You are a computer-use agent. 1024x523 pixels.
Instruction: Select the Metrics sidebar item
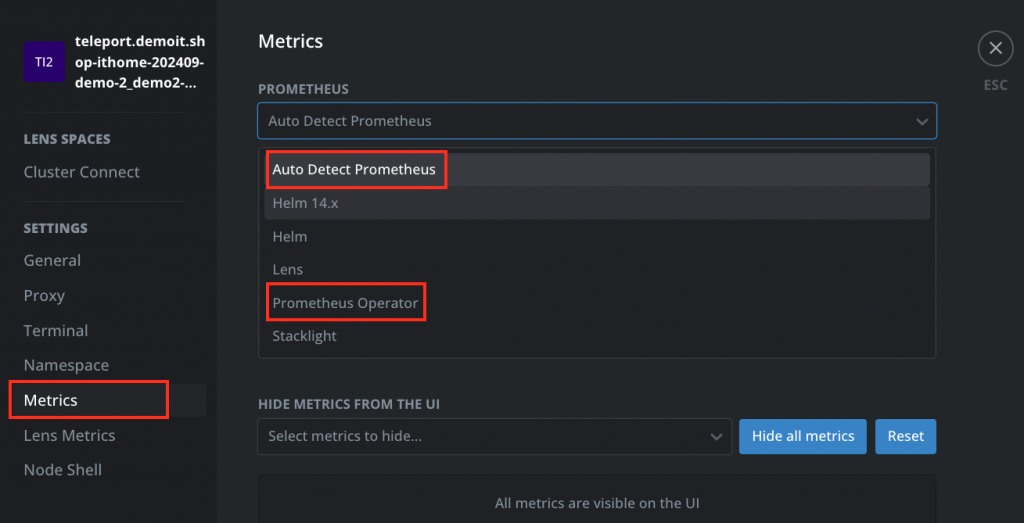[x=51, y=400]
